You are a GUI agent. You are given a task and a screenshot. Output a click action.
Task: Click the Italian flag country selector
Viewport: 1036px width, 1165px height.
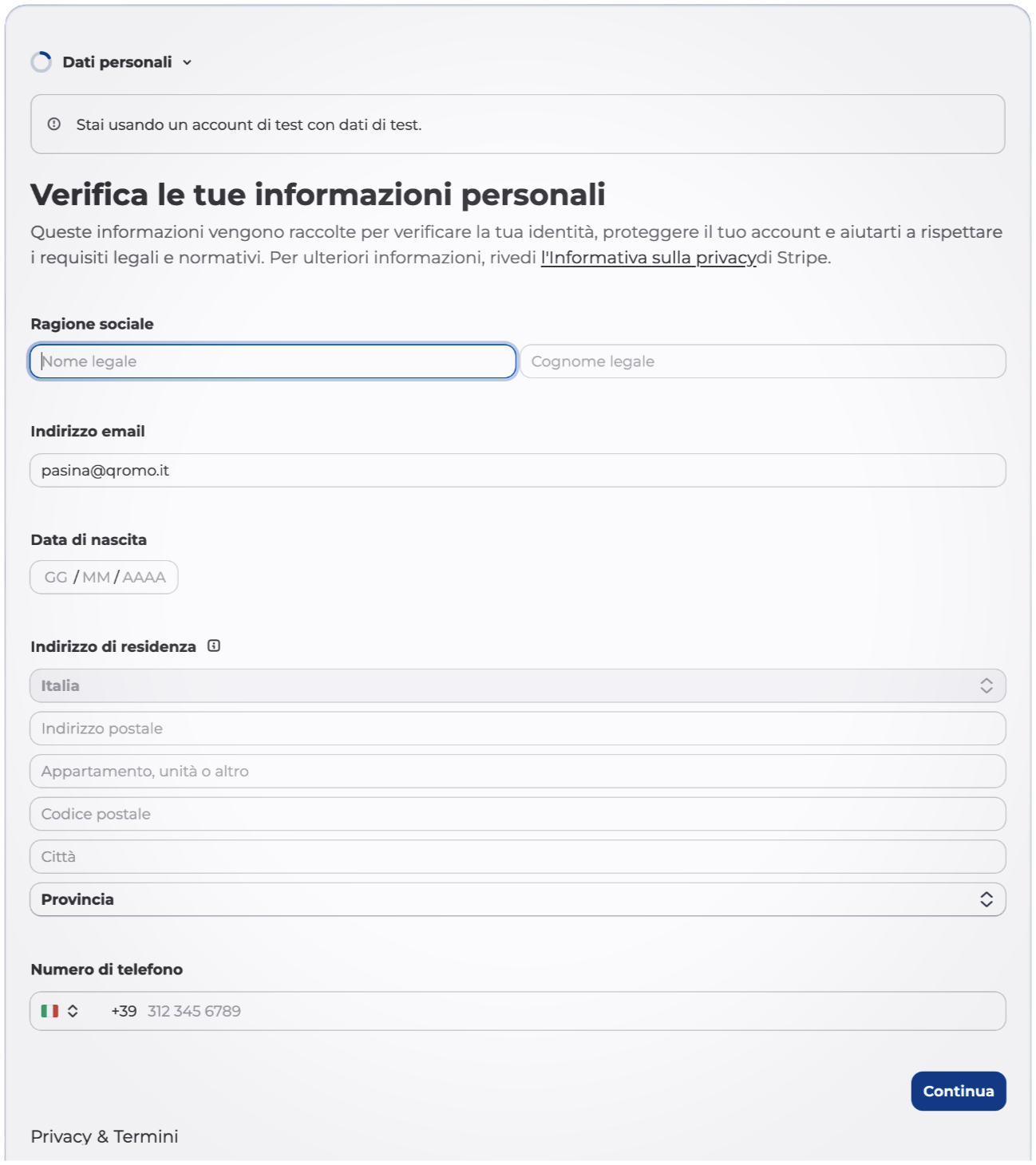click(50, 1011)
